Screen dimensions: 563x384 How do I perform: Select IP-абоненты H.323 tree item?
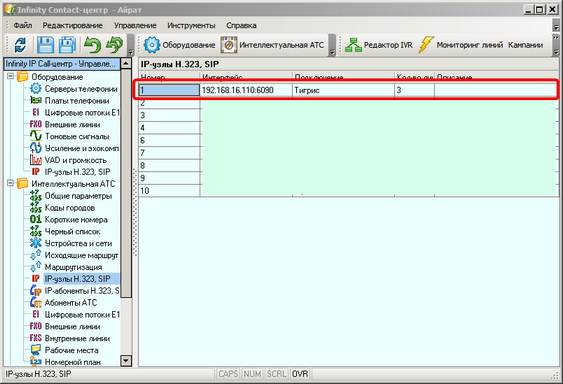[82, 291]
